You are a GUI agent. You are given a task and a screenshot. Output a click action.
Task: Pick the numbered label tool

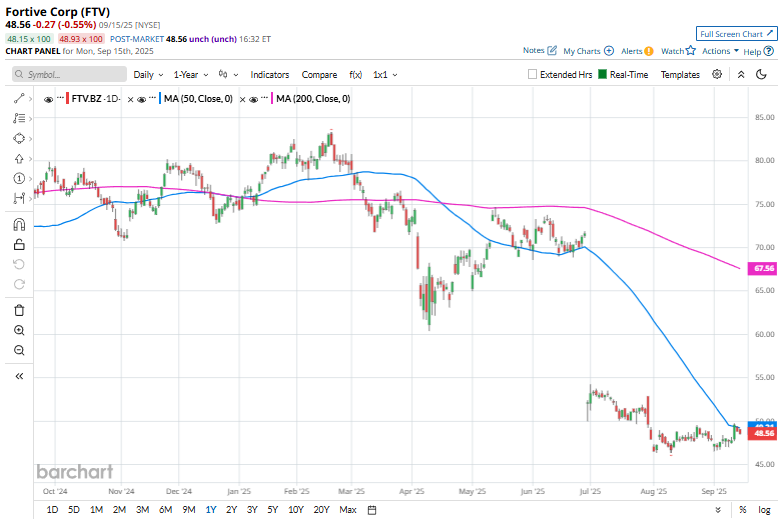[19, 178]
